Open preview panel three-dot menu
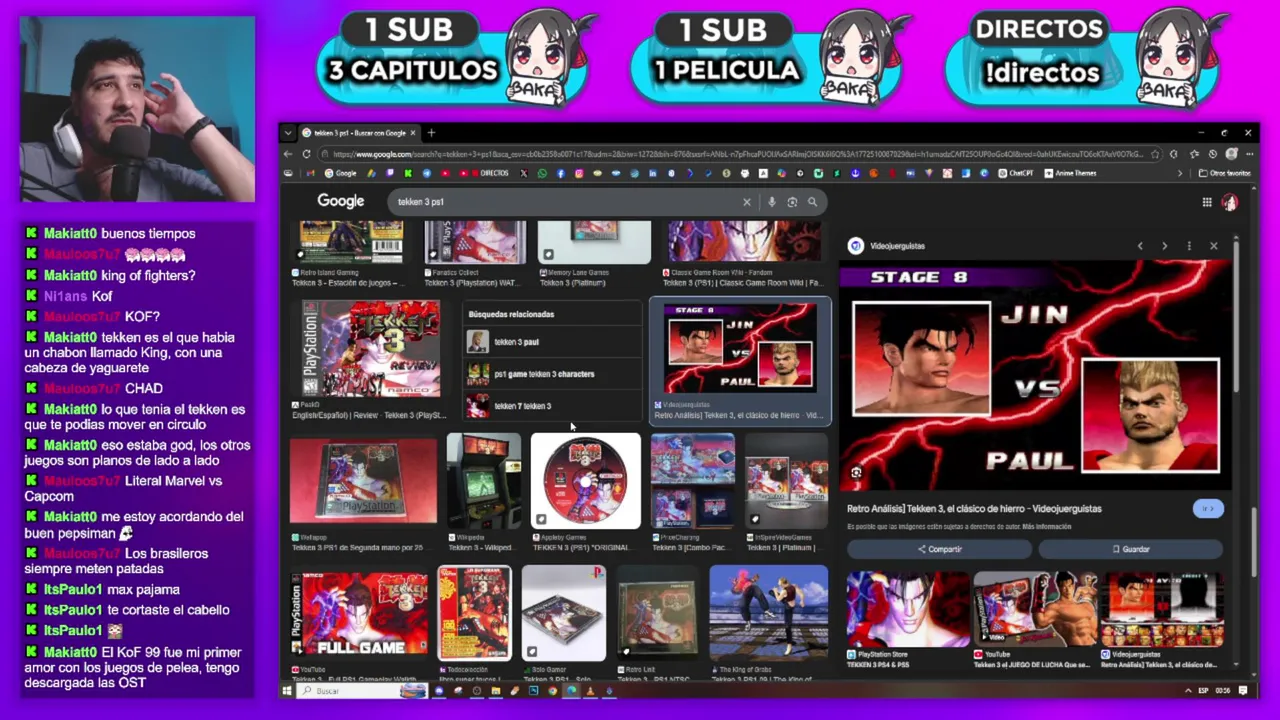This screenshot has height=720, width=1280. (x=1189, y=246)
